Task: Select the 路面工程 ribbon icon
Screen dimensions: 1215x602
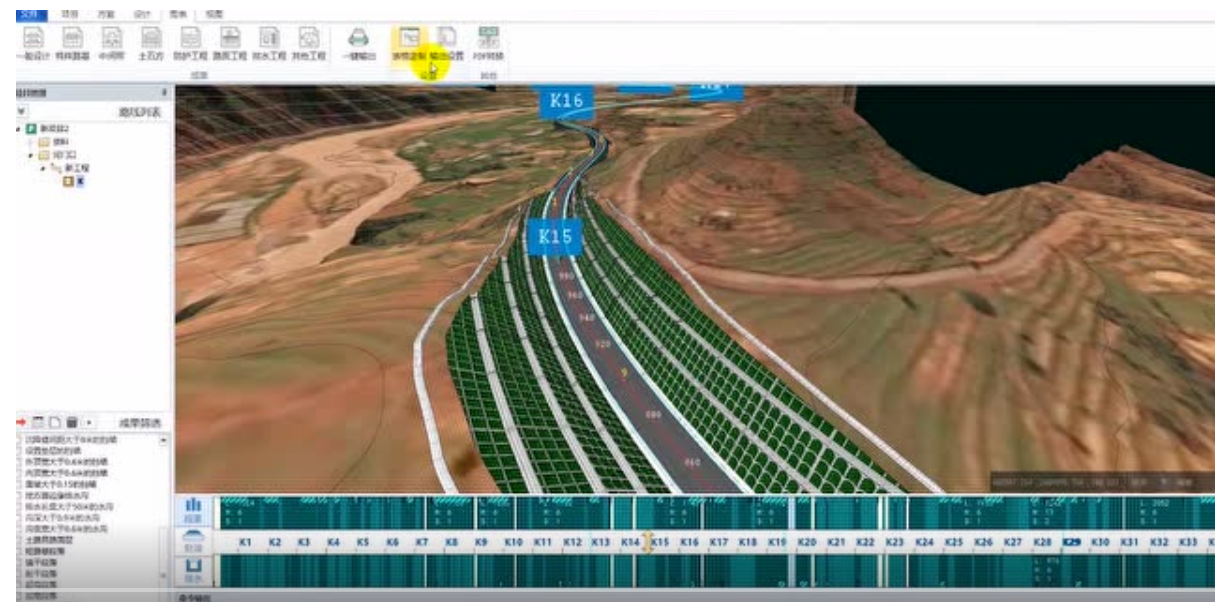Action: [x=230, y=44]
